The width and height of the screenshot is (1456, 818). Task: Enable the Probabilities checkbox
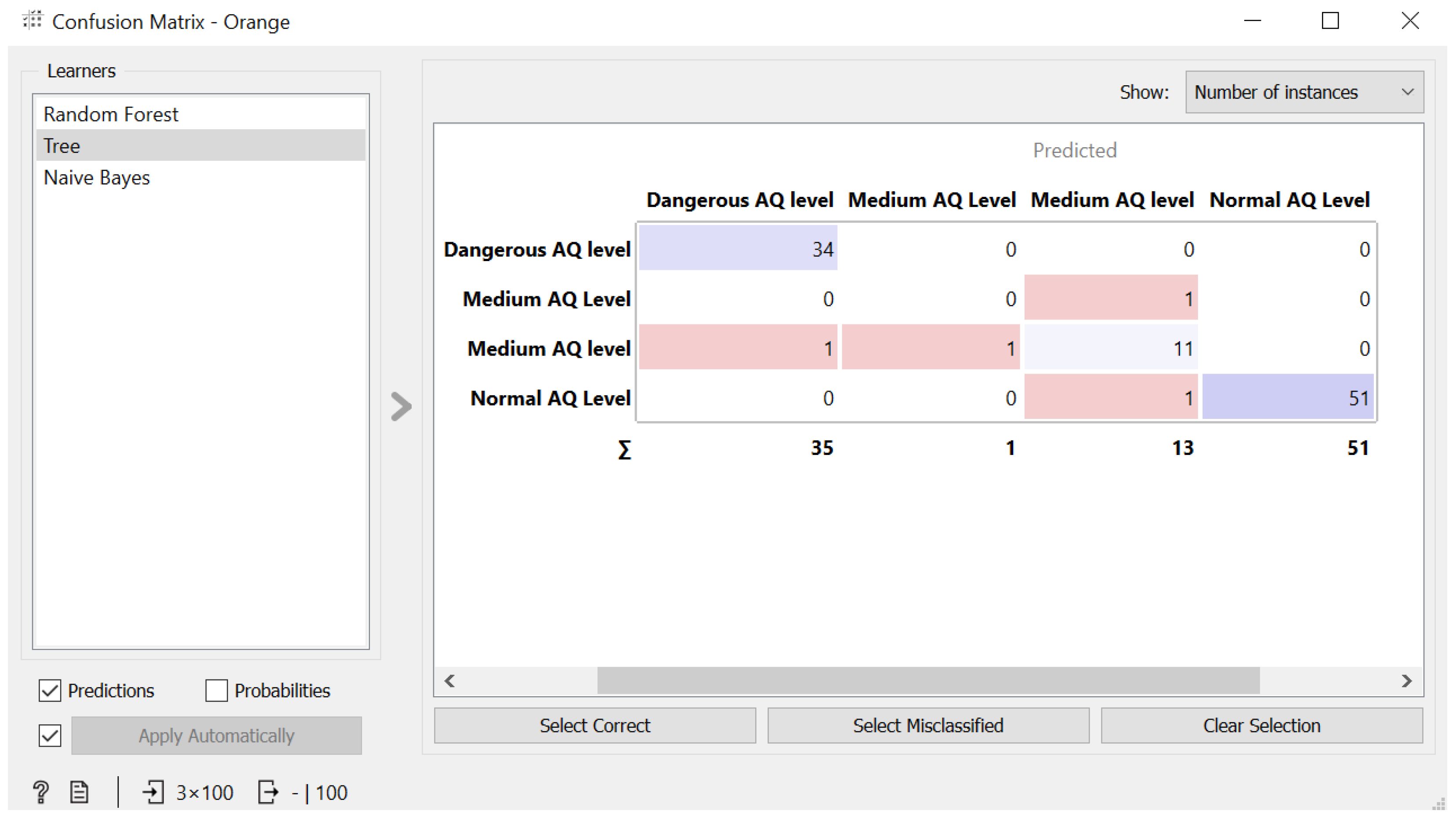pos(217,690)
